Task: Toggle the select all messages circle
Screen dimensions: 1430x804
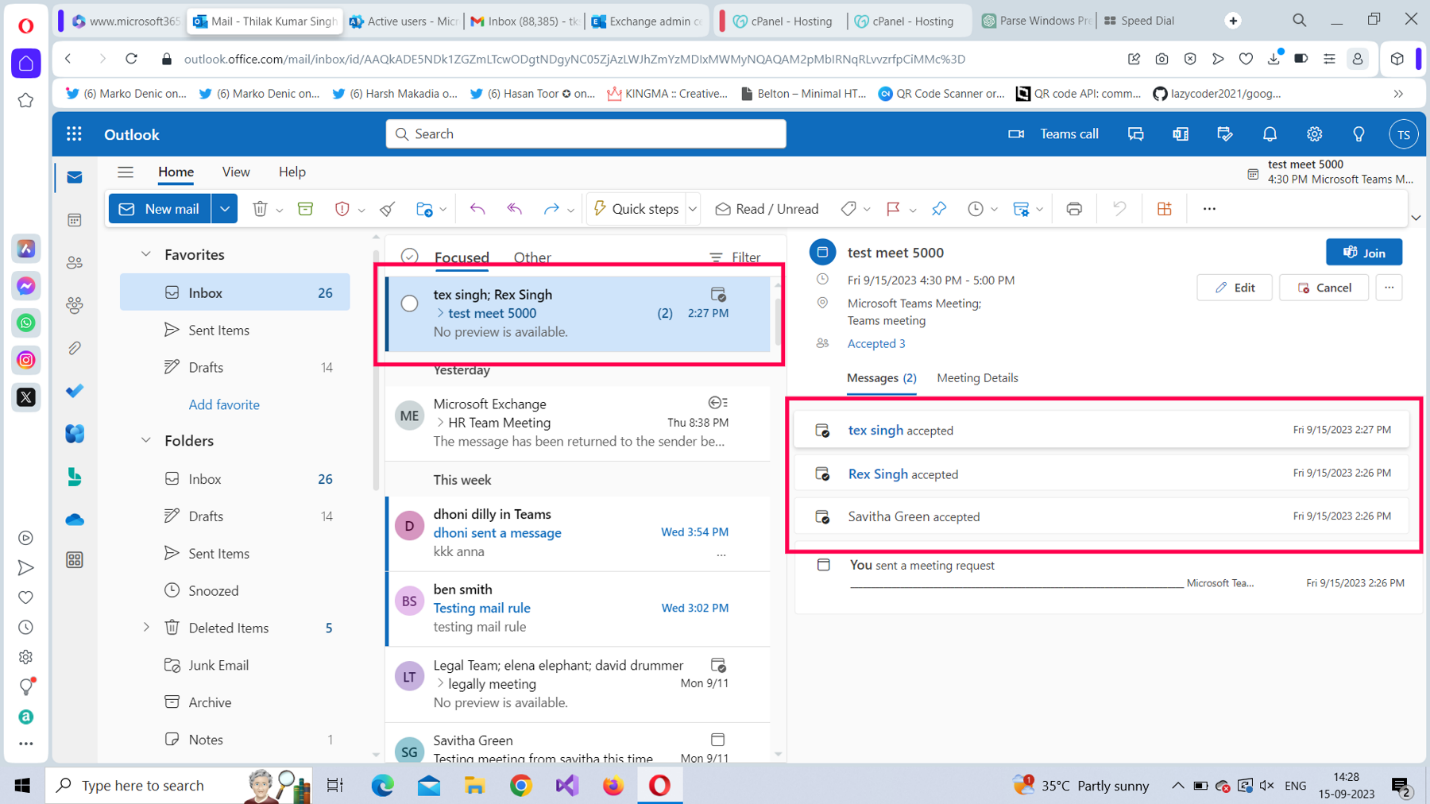Action: (409, 257)
